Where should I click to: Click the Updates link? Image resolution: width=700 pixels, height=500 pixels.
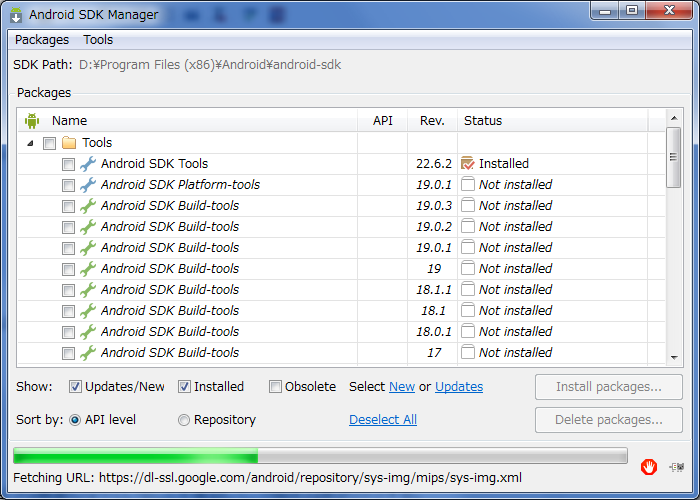(x=459, y=387)
